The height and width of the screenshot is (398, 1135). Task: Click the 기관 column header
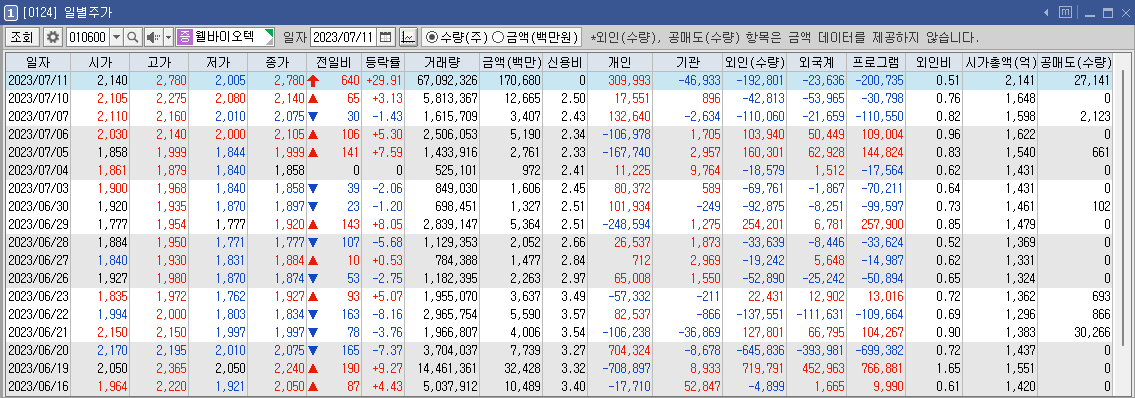point(687,62)
